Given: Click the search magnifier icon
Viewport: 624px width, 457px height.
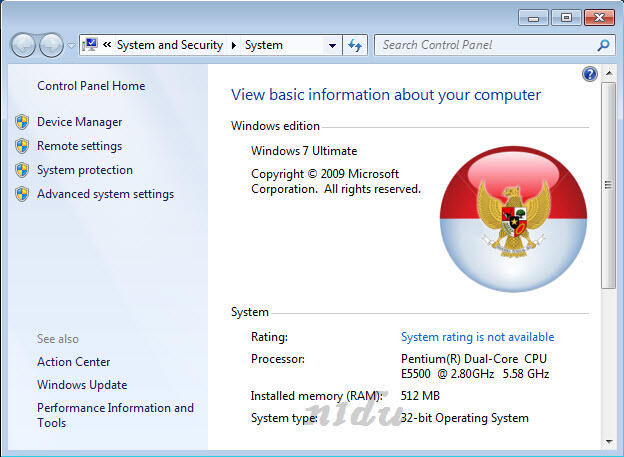Looking at the screenshot, I should pyautogui.click(x=603, y=45).
